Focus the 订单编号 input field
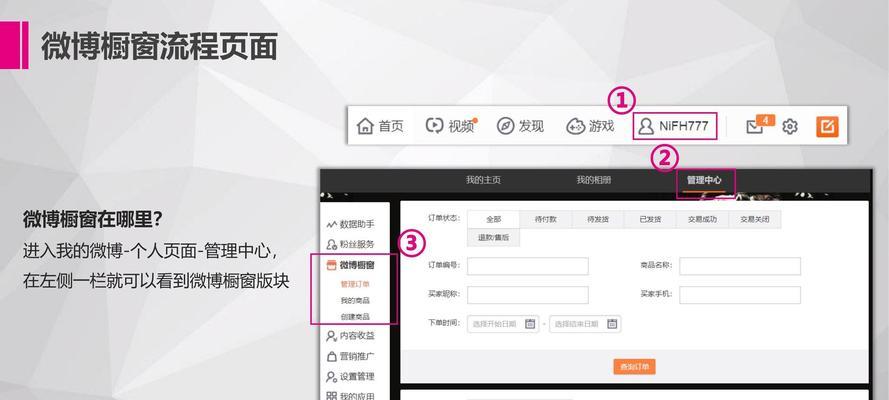889x400 pixels. (528, 266)
